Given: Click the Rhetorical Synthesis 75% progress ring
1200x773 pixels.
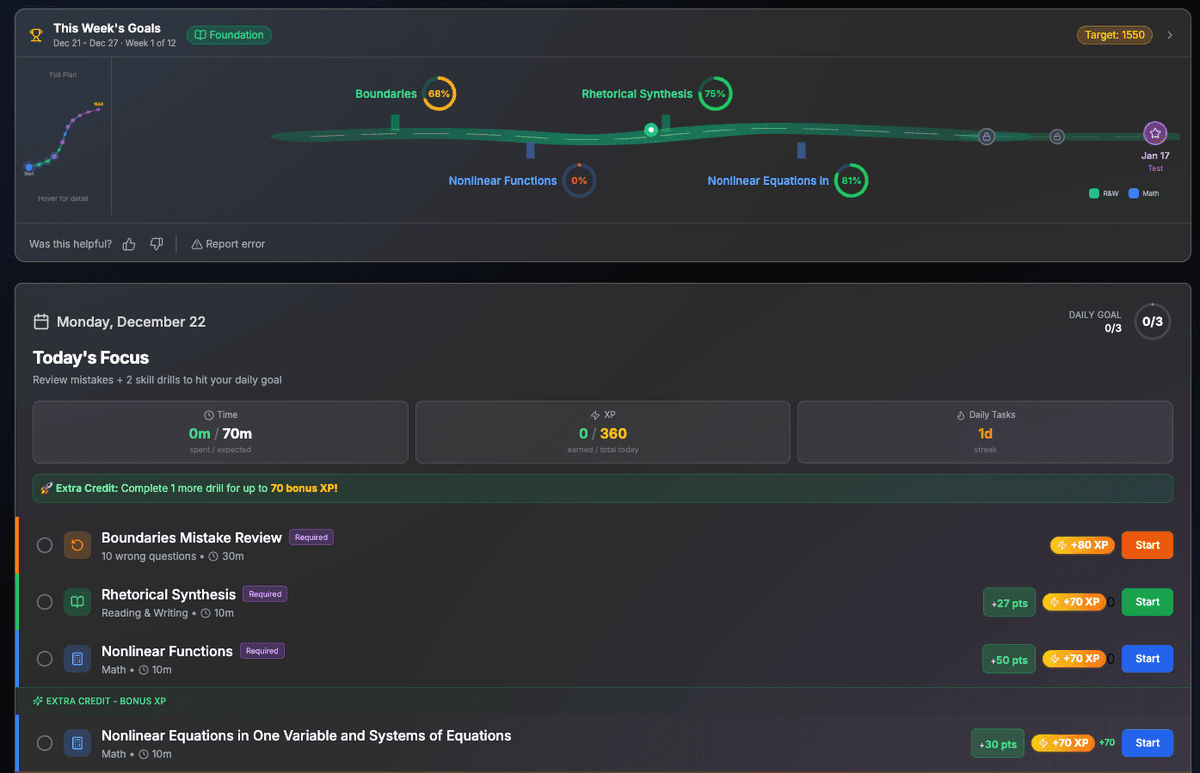Looking at the screenshot, I should click(x=714, y=94).
